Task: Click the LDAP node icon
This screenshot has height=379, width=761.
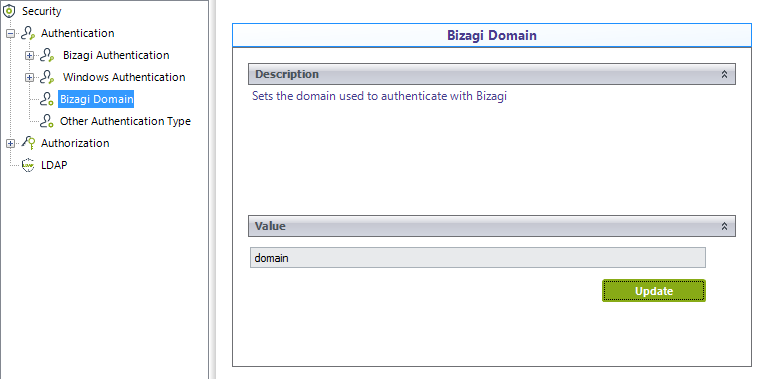Action: [29, 165]
